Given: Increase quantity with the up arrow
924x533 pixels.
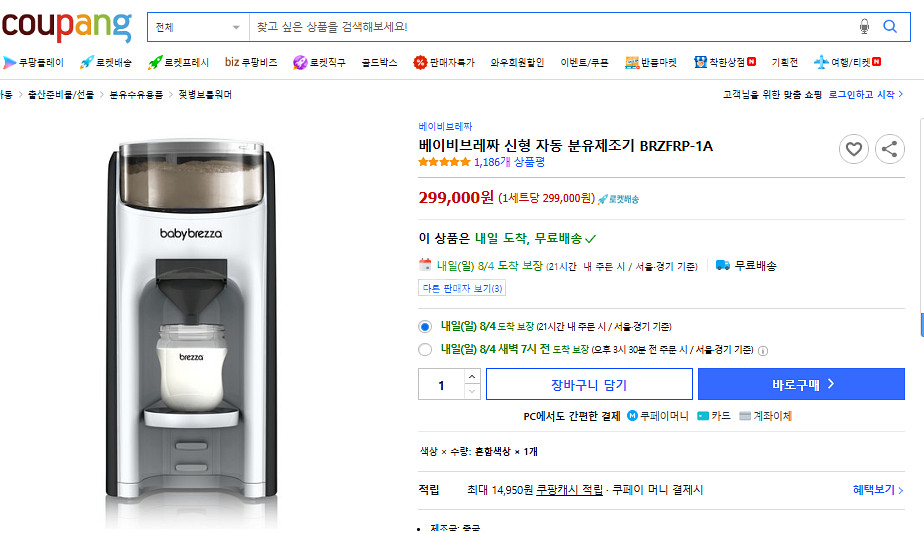Looking at the screenshot, I should (x=473, y=377).
